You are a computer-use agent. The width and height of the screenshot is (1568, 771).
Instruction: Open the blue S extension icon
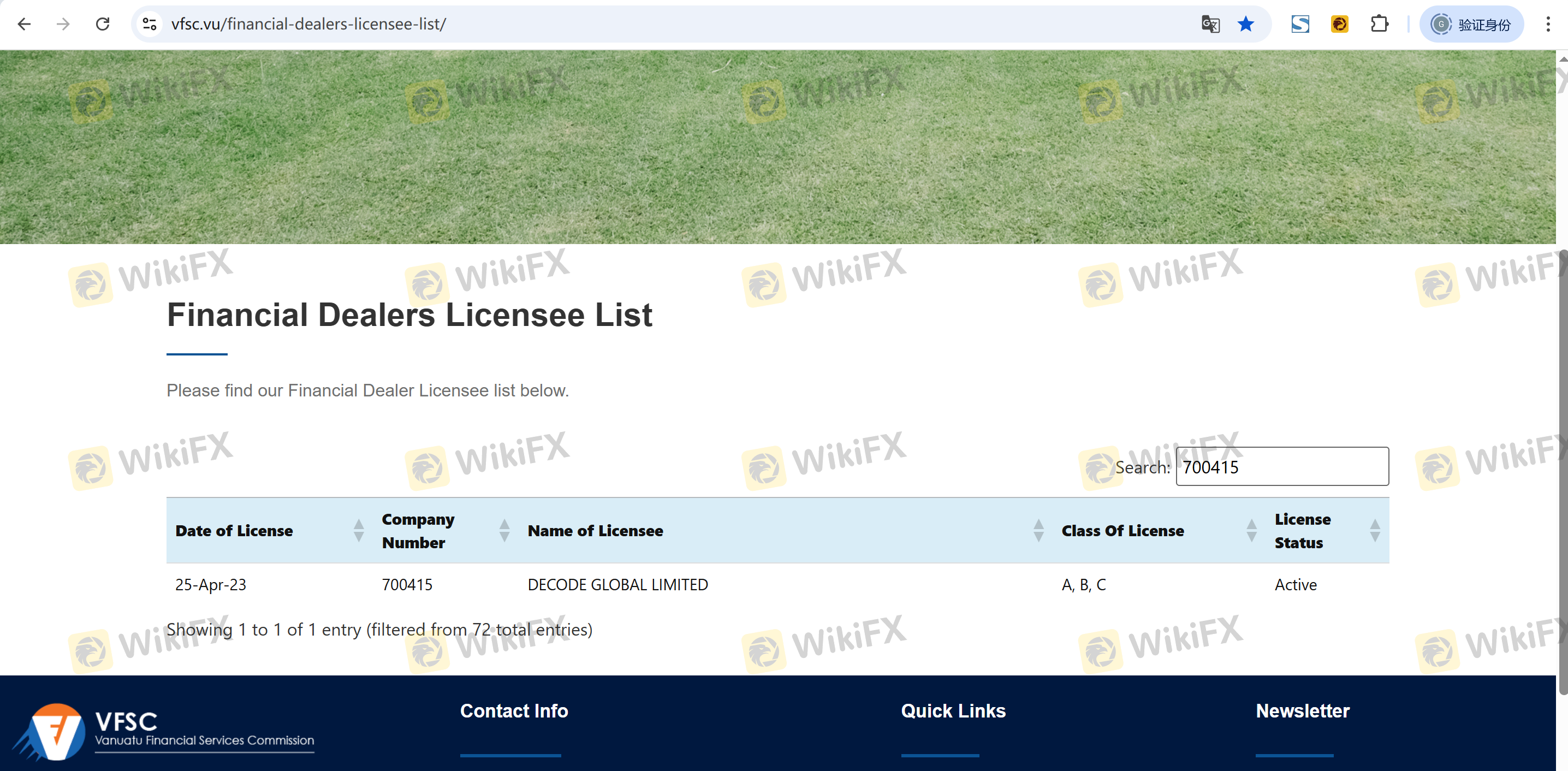click(x=1300, y=25)
